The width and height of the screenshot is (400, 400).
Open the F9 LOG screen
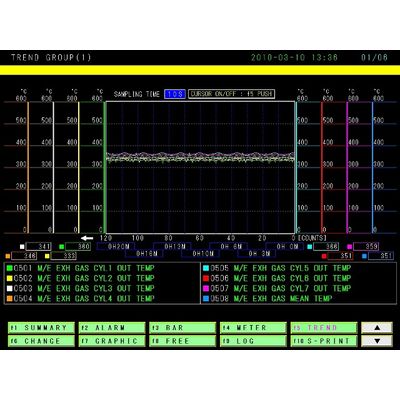[253, 341]
